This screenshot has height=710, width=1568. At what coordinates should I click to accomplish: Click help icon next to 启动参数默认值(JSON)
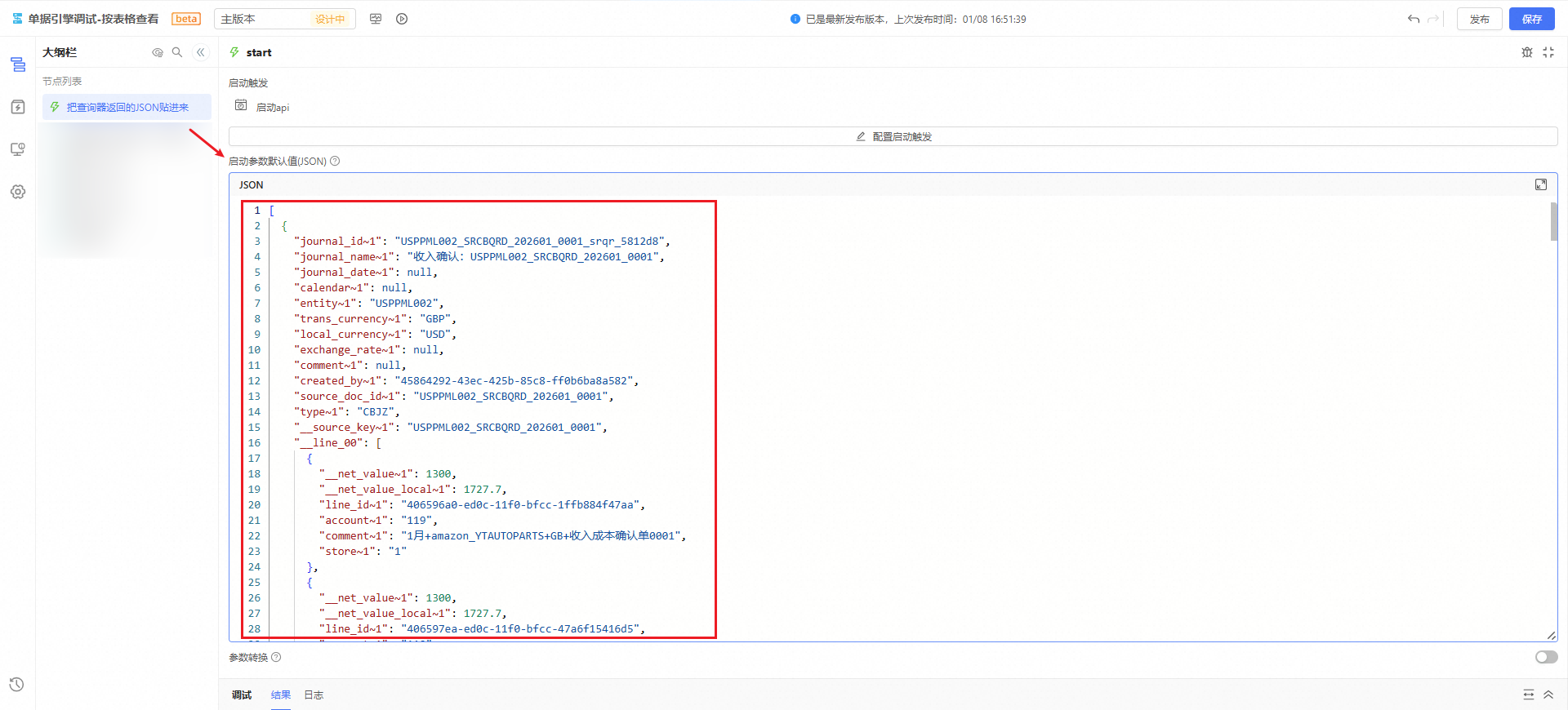335,162
